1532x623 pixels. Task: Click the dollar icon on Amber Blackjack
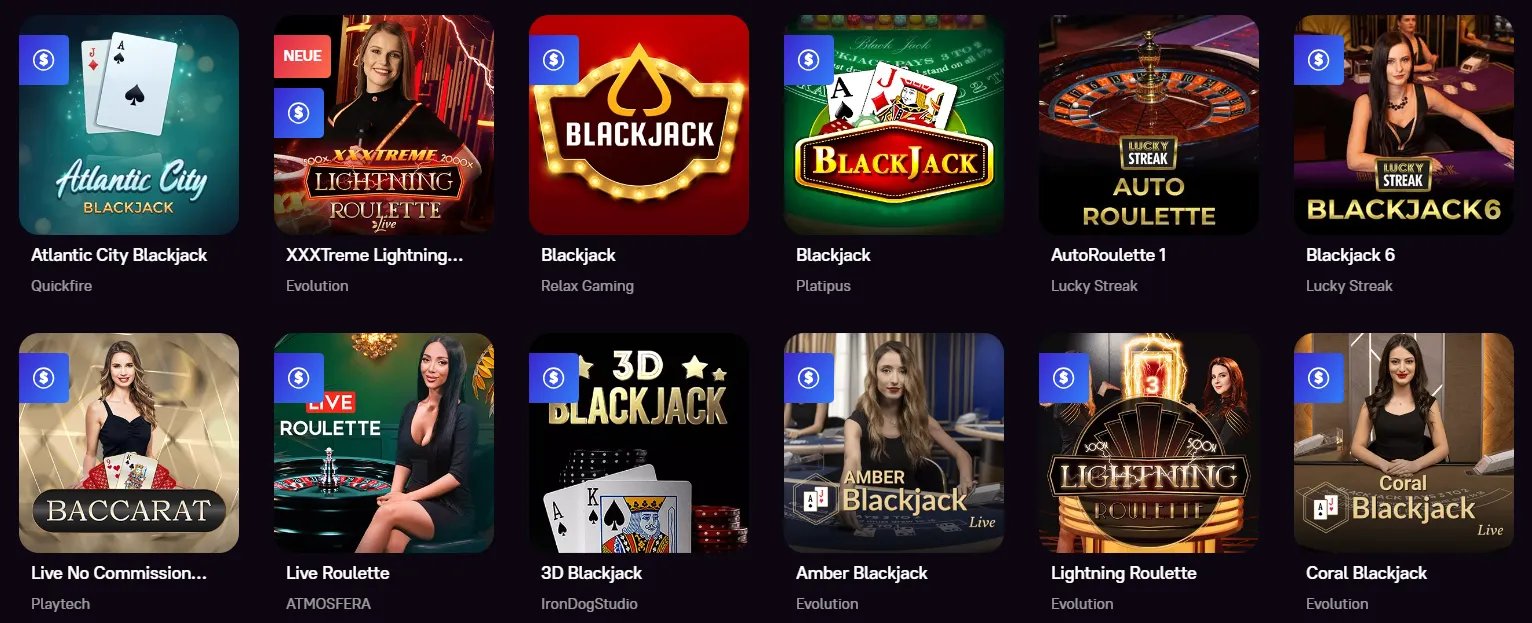[808, 377]
